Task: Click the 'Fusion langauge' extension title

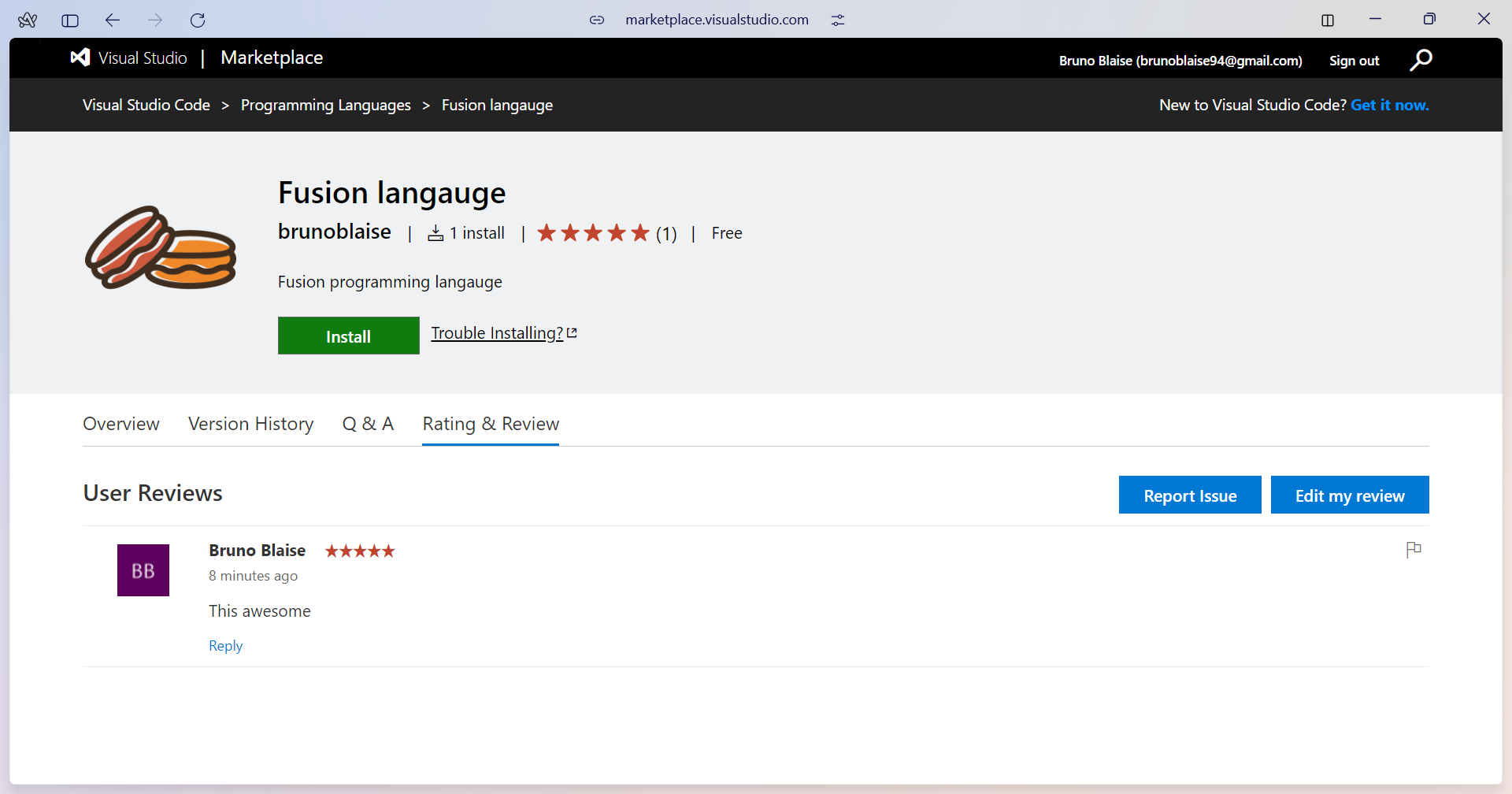Action: (x=392, y=193)
